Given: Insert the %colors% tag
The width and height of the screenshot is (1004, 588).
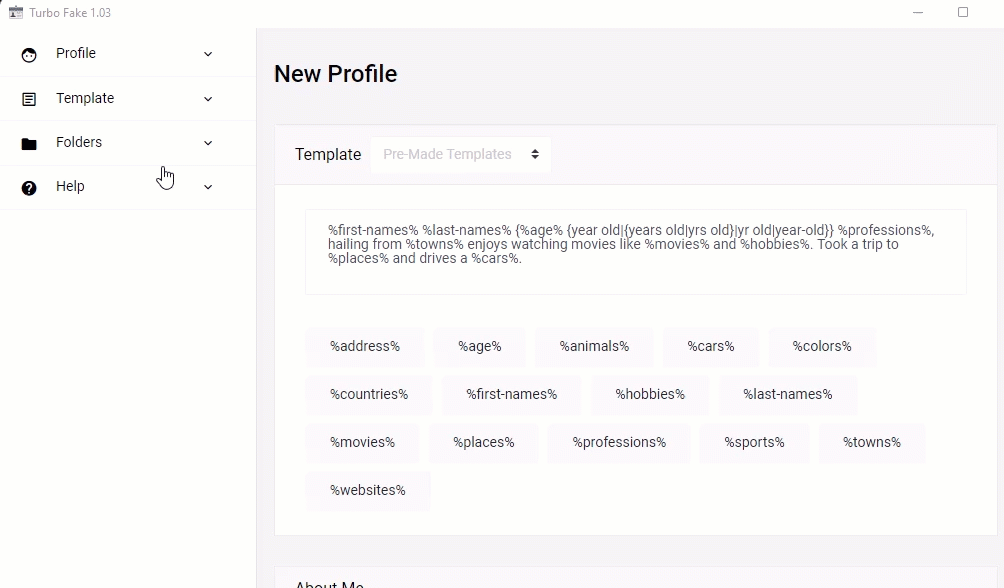Looking at the screenshot, I should pyautogui.click(x=822, y=346).
